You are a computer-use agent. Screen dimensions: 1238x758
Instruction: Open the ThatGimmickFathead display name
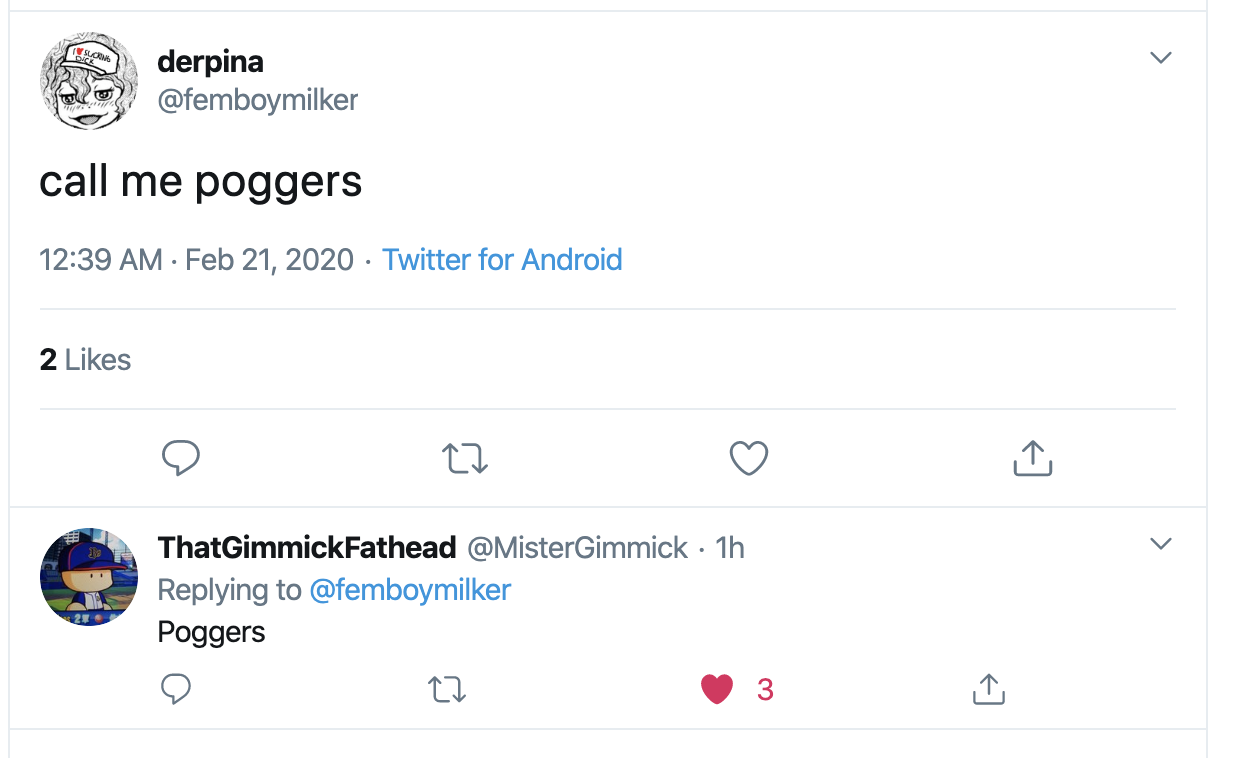point(307,548)
